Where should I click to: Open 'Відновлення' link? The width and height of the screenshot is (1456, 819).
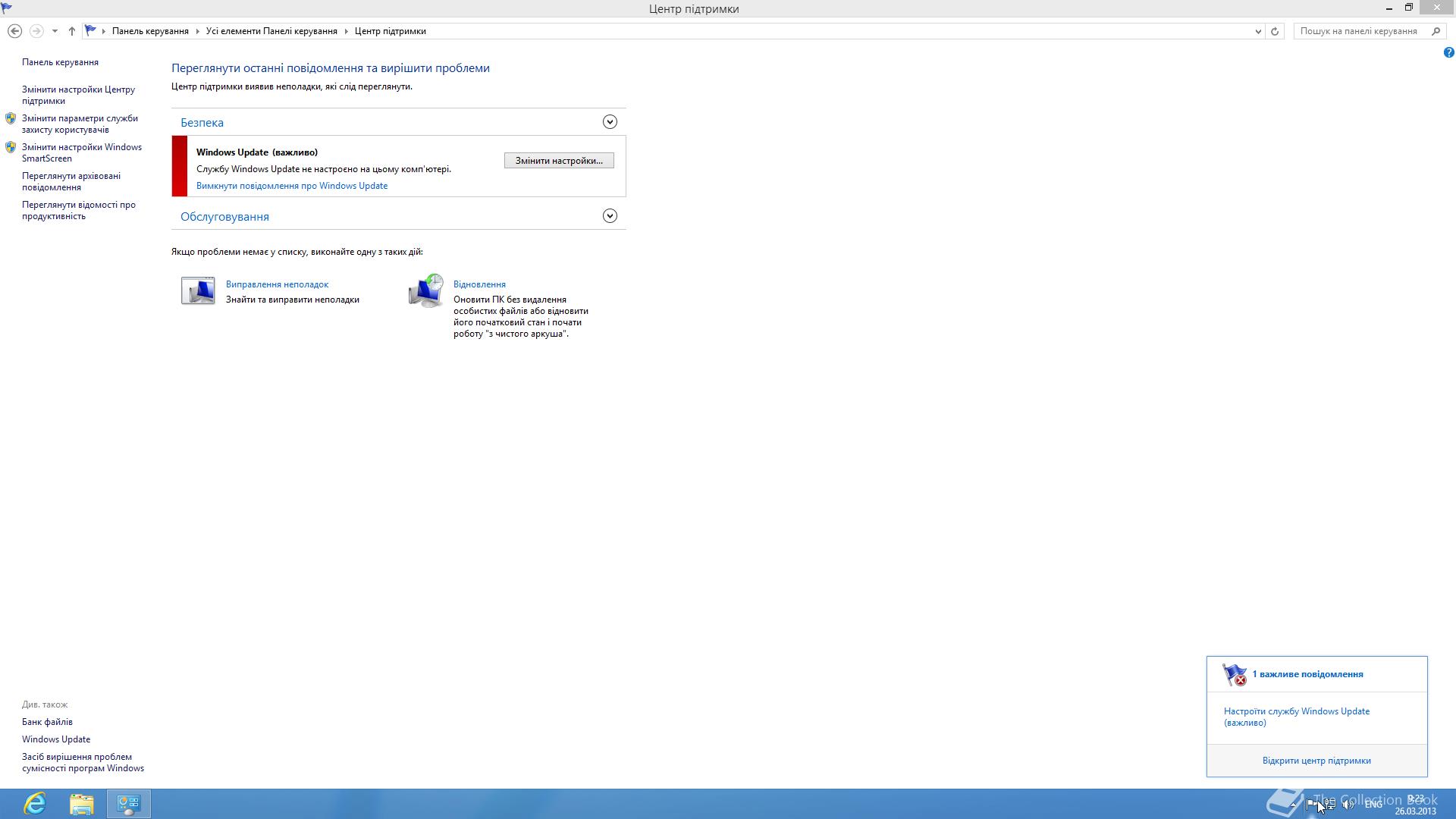pyautogui.click(x=479, y=284)
